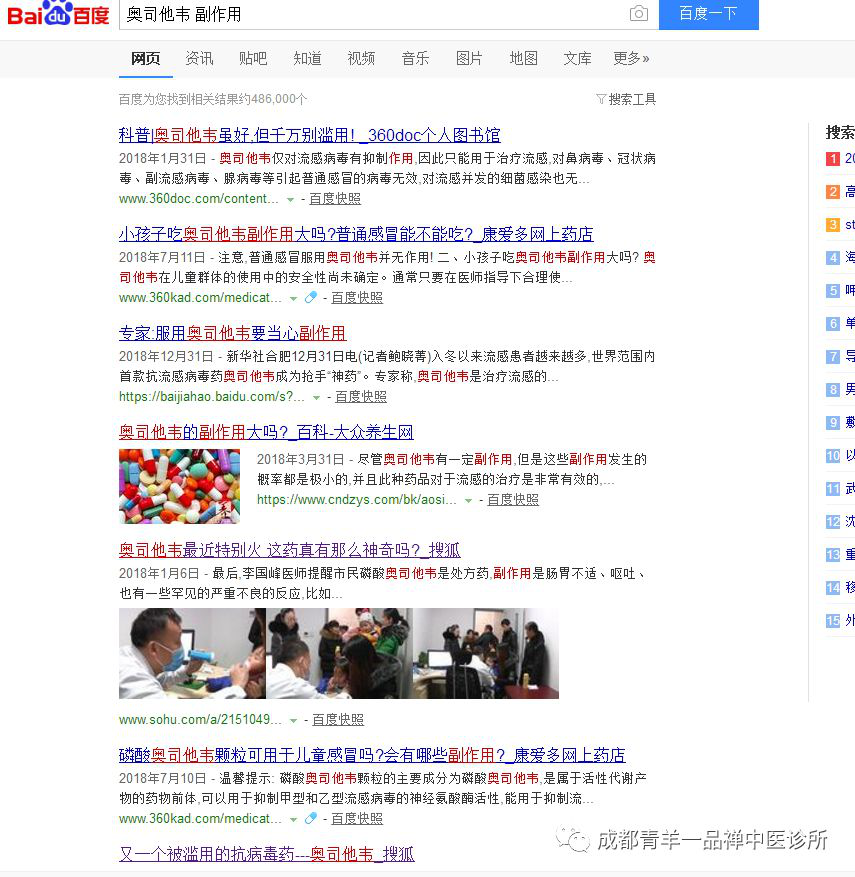Click thumbnail of doctor in mask
Viewport: 855px width, 877px height.
(x=192, y=653)
